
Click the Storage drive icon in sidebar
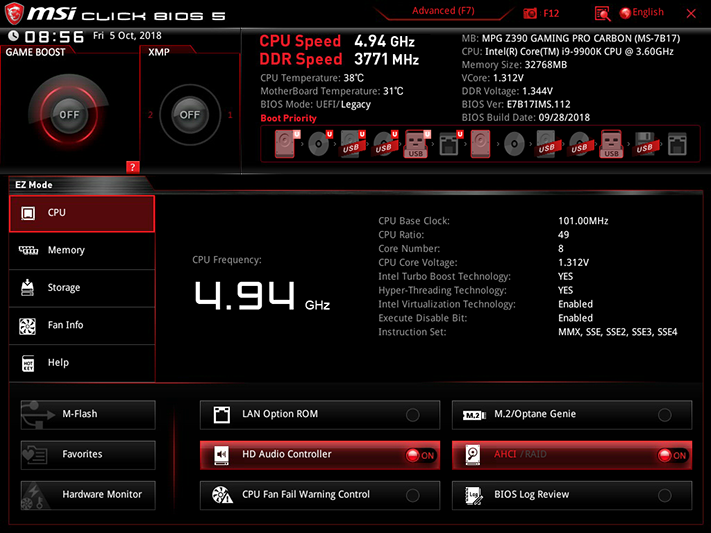click(x=28, y=288)
